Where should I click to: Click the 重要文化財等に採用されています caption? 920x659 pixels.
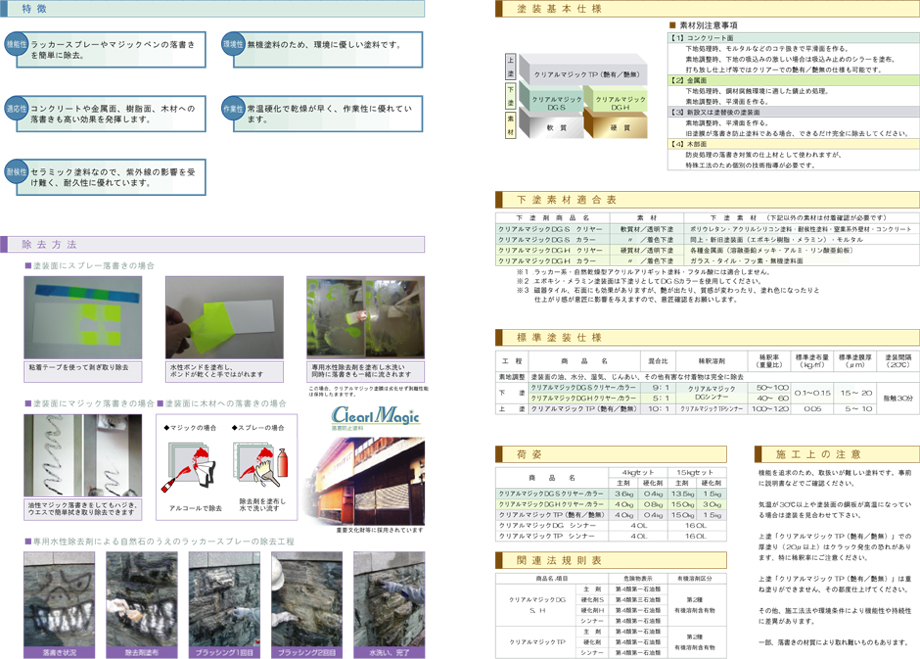coord(380,530)
